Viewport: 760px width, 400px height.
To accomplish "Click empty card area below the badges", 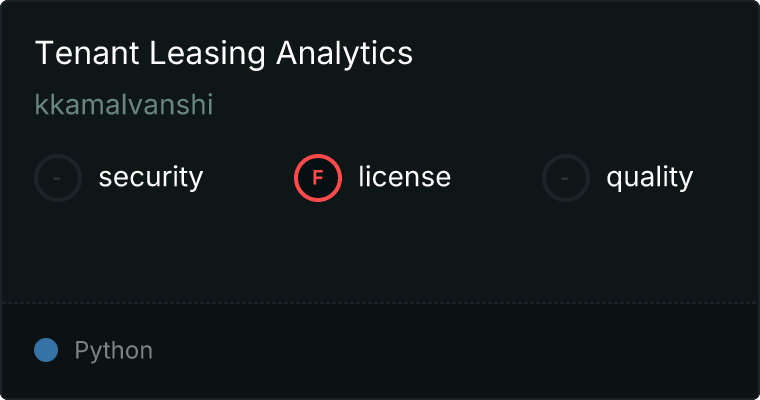I will coord(380,250).
